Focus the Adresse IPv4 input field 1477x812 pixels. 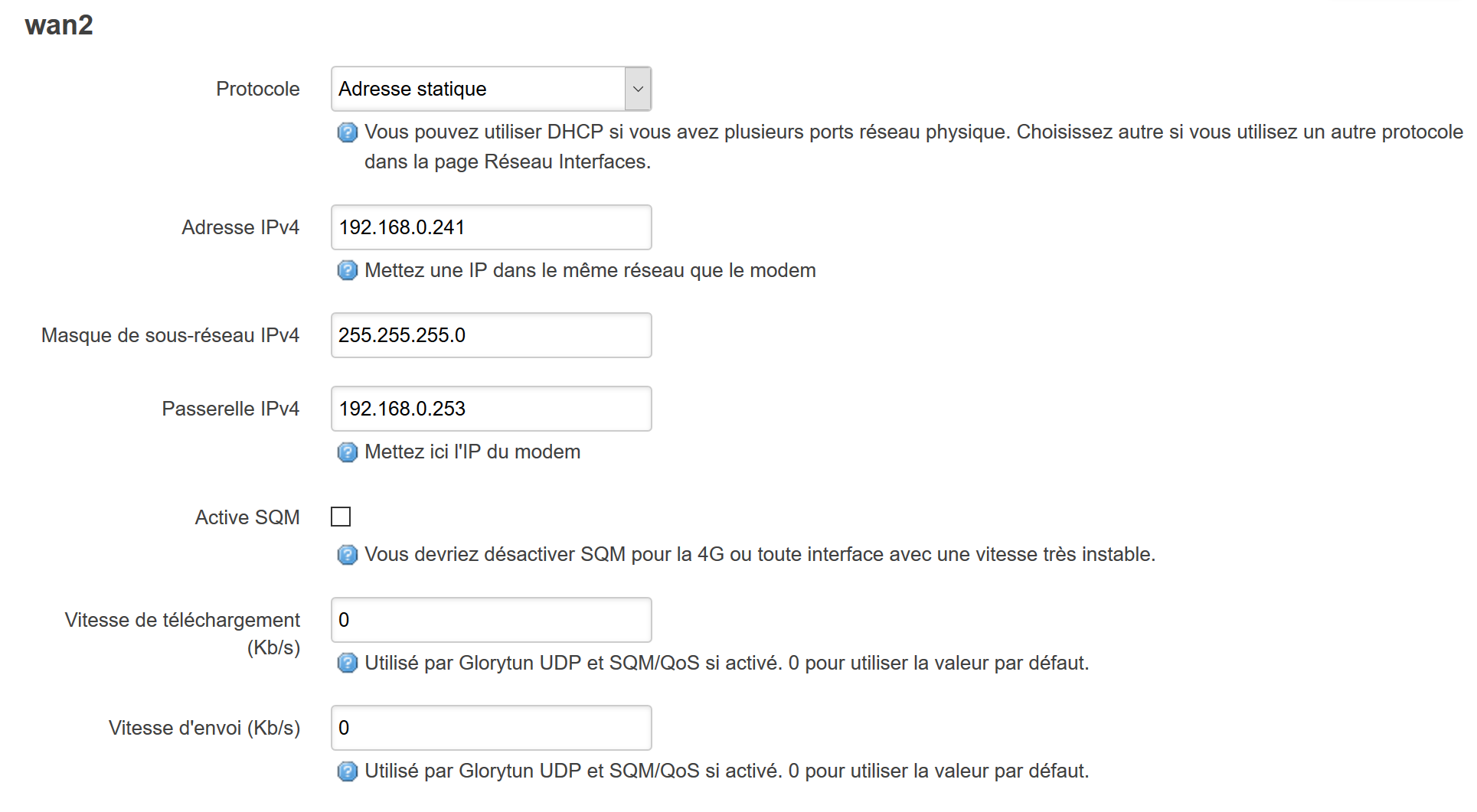click(490, 227)
